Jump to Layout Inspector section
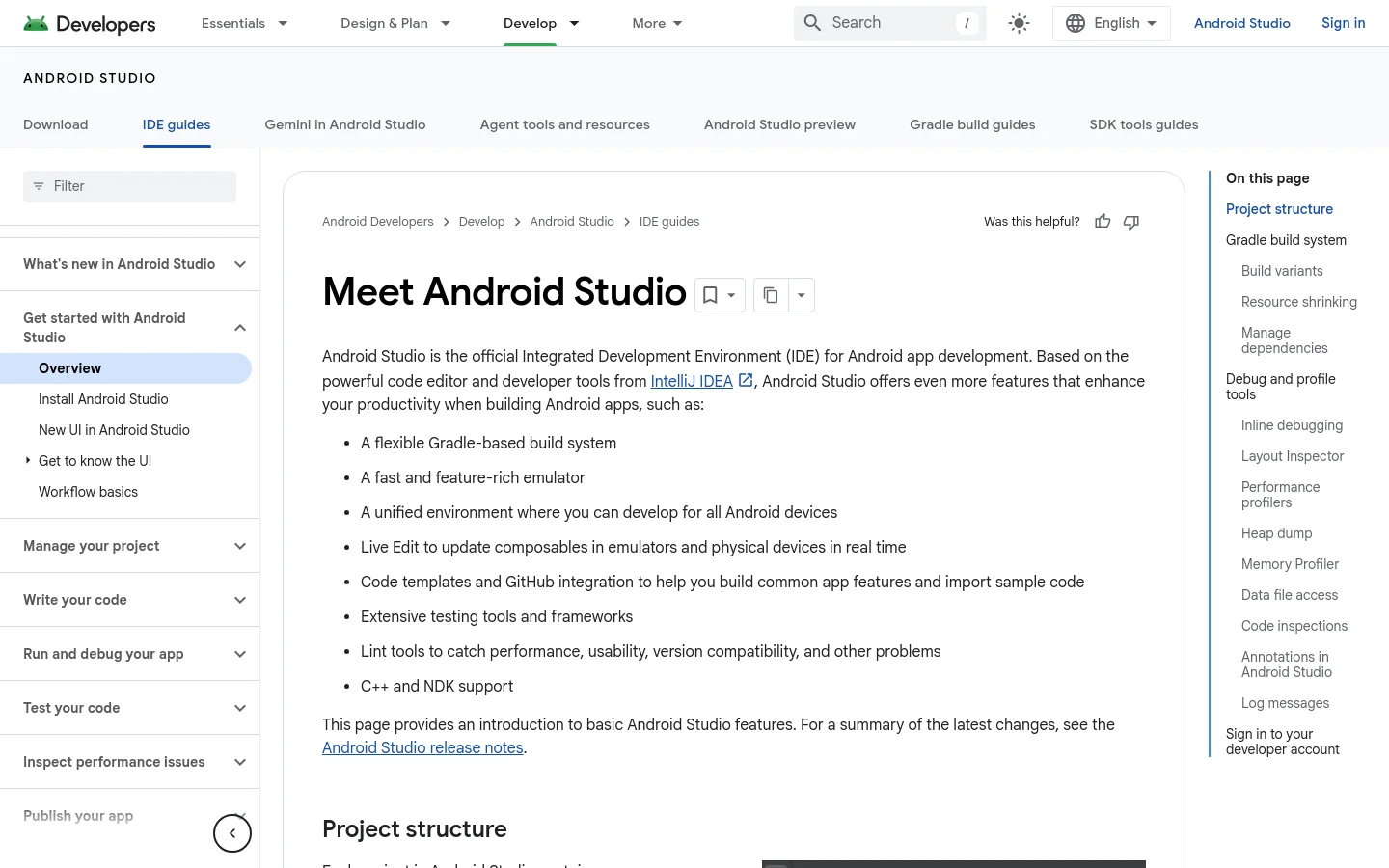Viewport: 1389px width, 868px height. point(1293,456)
